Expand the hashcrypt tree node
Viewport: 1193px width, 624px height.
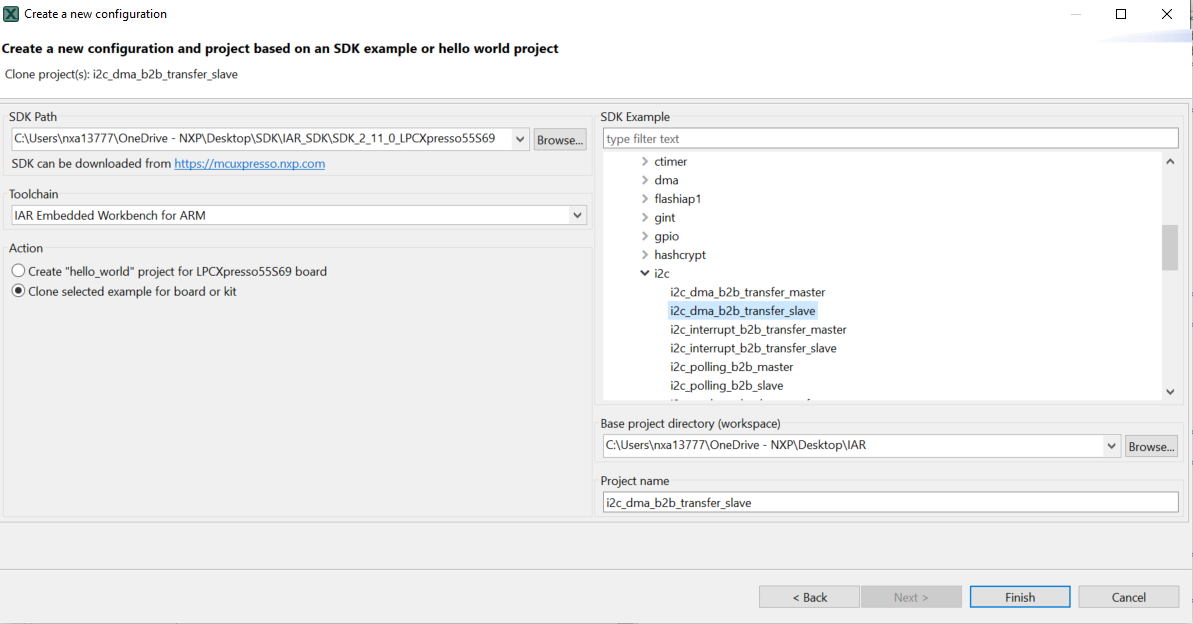644,255
